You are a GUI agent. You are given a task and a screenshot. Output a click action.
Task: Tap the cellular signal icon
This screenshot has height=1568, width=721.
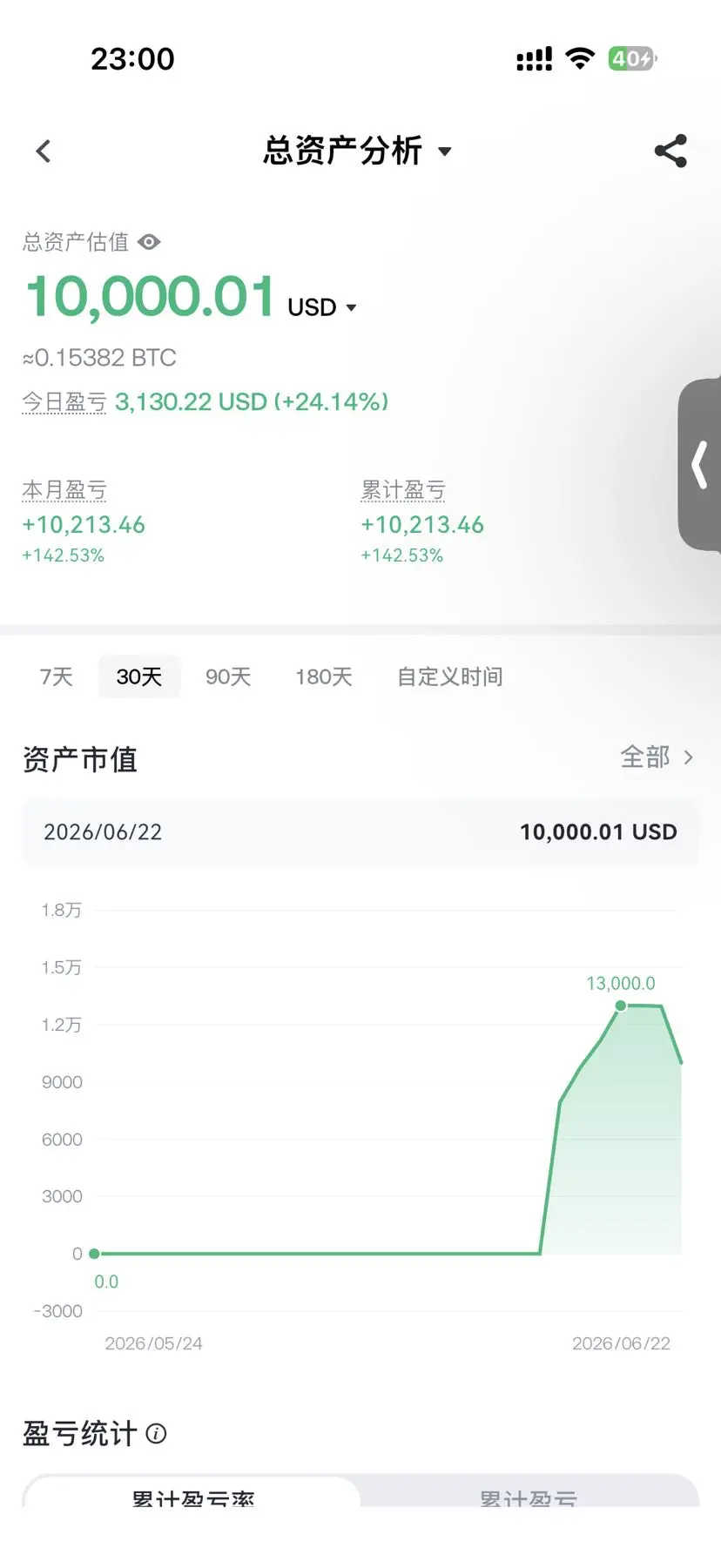535,59
